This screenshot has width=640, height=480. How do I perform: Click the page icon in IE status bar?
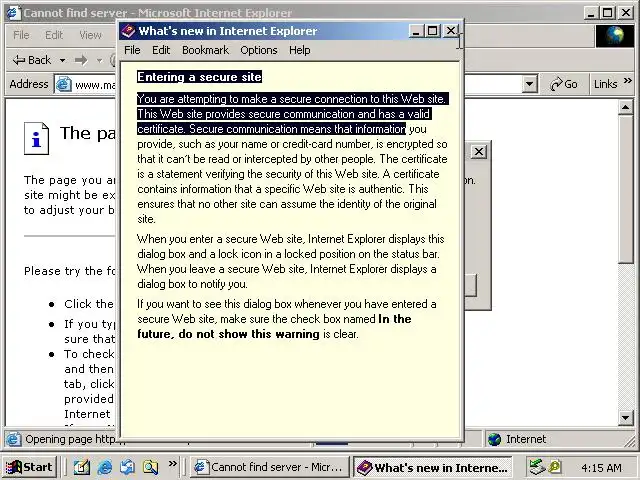13,439
